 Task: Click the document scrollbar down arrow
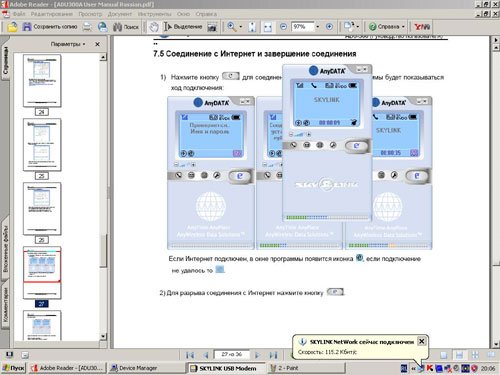[496, 344]
